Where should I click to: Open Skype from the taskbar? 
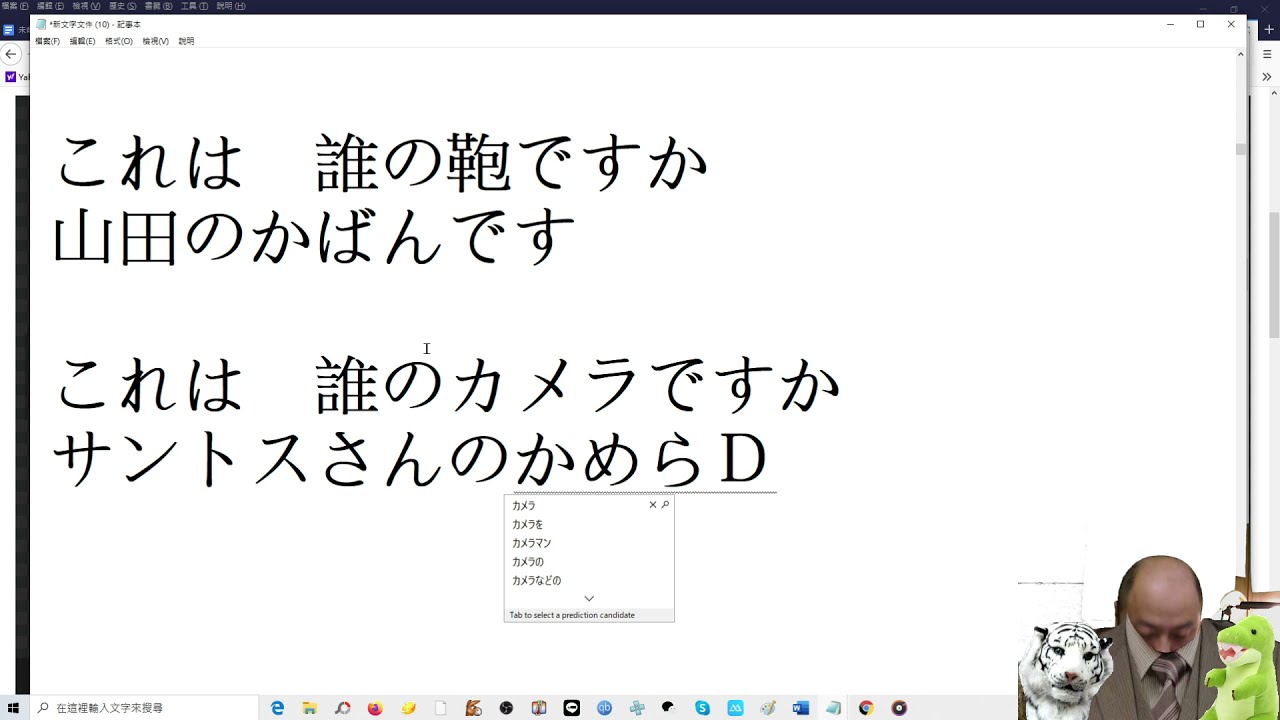click(702, 708)
